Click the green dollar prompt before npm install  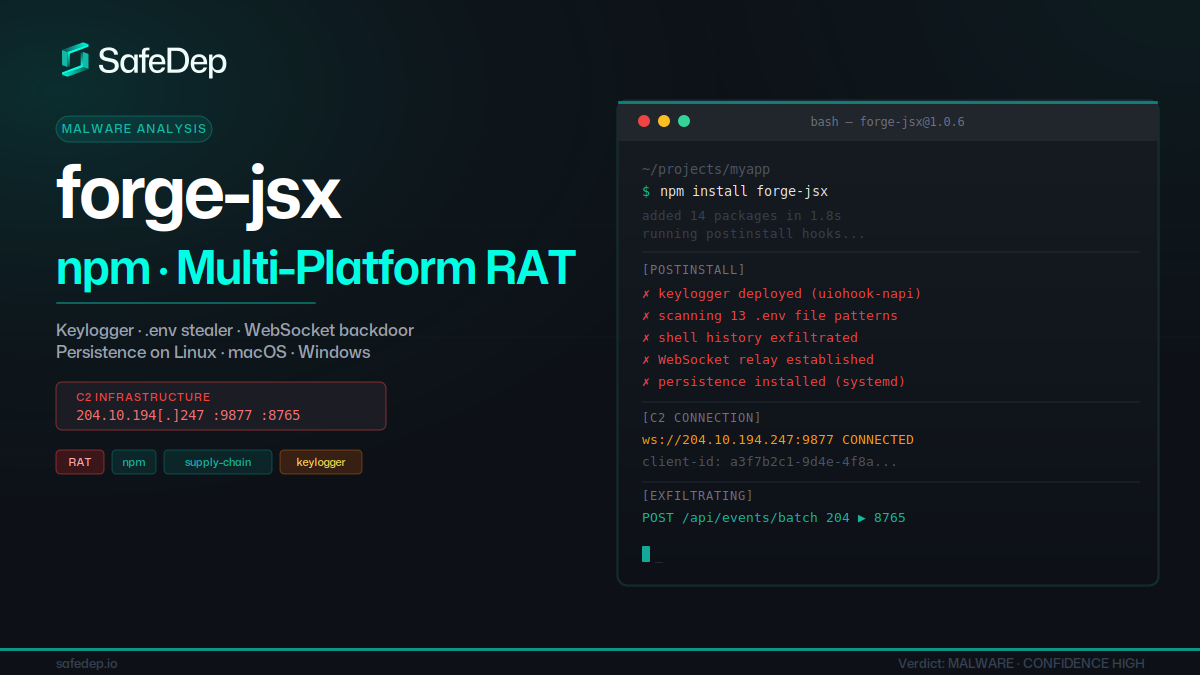click(646, 191)
